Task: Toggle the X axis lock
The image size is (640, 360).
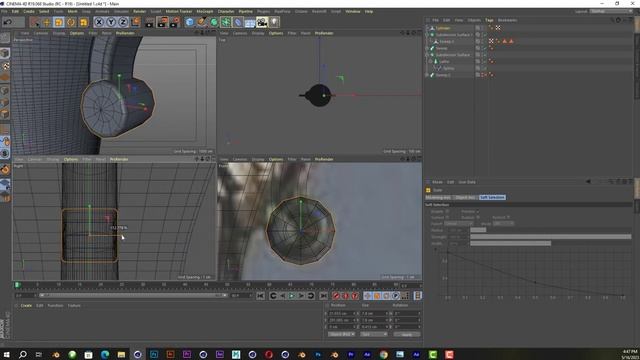Action: (99, 22)
